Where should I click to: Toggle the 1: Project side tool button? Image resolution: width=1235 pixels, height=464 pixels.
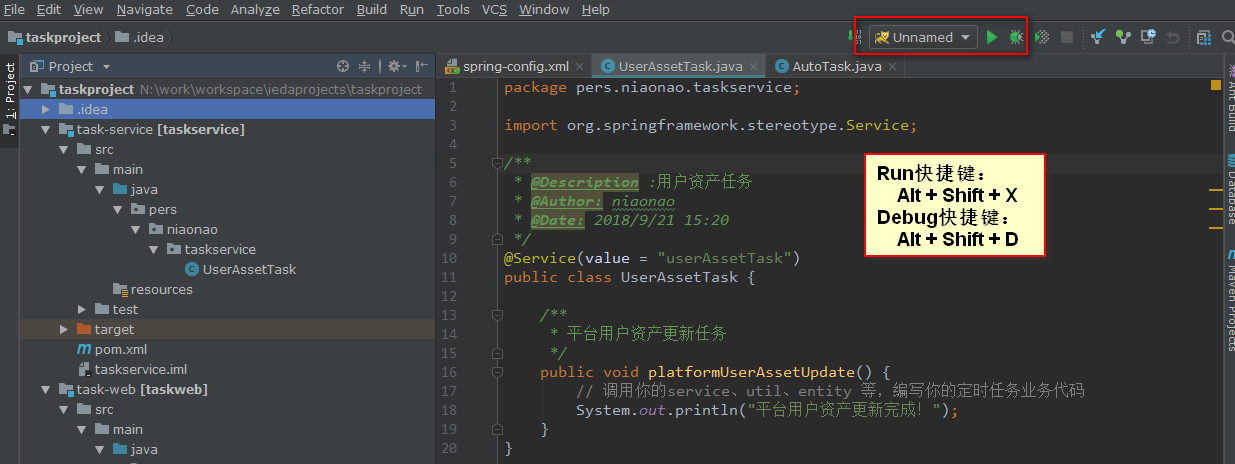(10, 91)
